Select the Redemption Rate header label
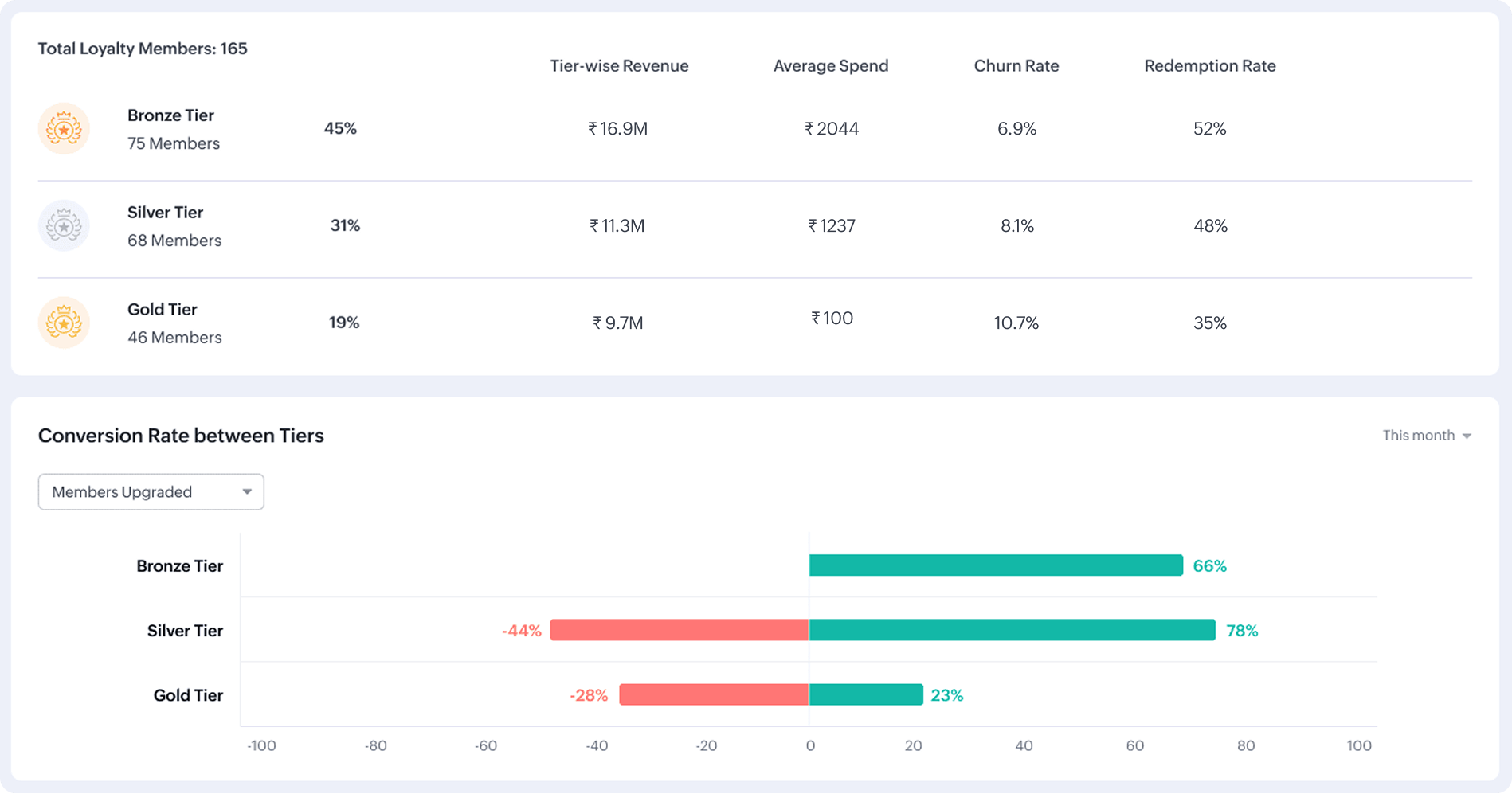This screenshot has height=794, width=1512. coord(1209,65)
